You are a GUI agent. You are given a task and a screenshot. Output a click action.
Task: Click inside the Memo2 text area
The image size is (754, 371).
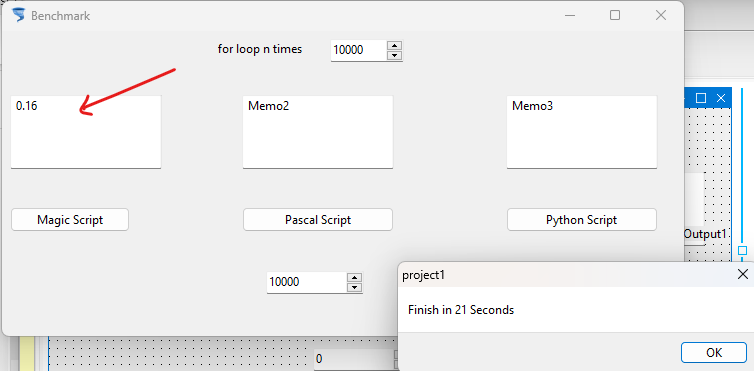coord(318,132)
